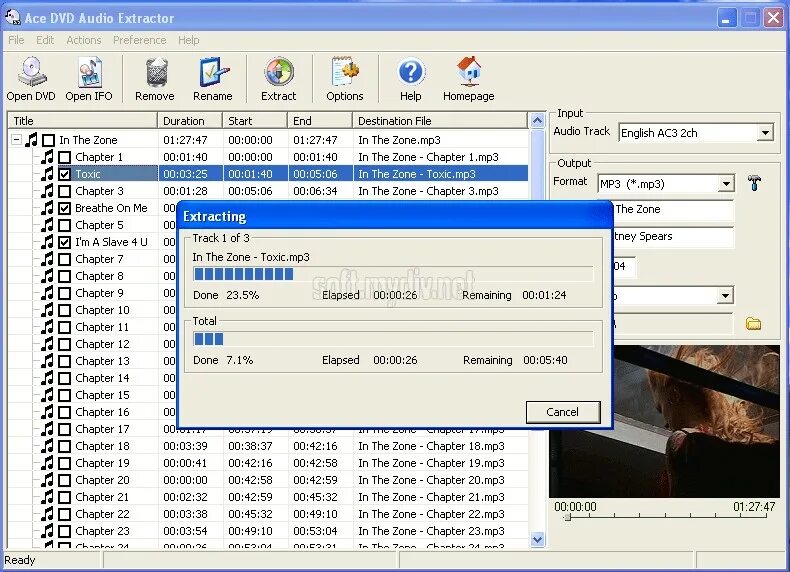
Task: Collapse the In The Zone tree node
Action: point(17,140)
